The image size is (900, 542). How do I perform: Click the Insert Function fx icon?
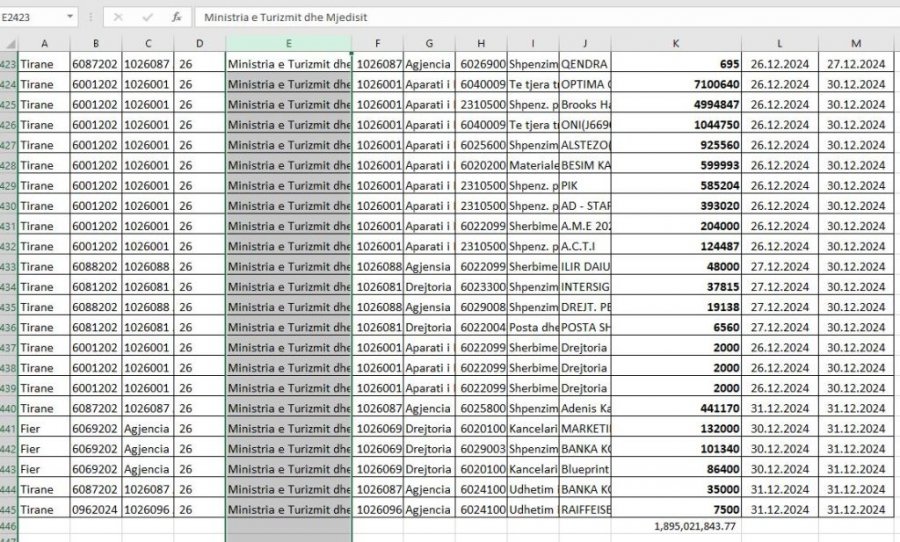click(176, 18)
